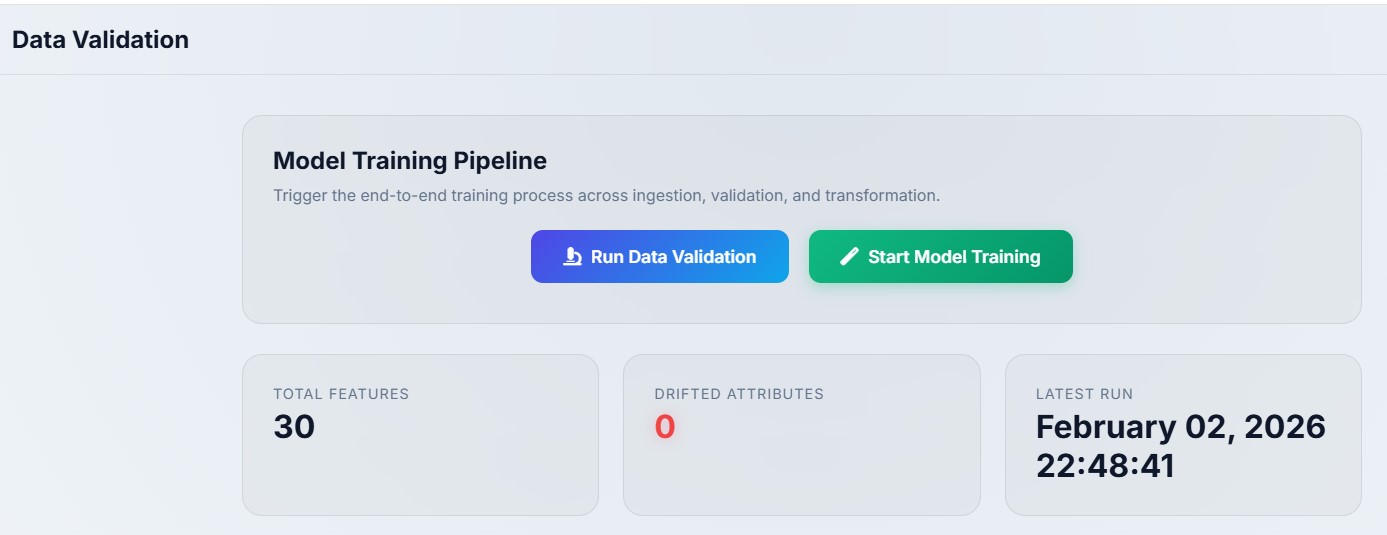Image resolution: width=1387 pixels, height=535 pixels.
Task: Click the LATEST RUN label
Action: pyautogui.click(x=1084, y=394)
